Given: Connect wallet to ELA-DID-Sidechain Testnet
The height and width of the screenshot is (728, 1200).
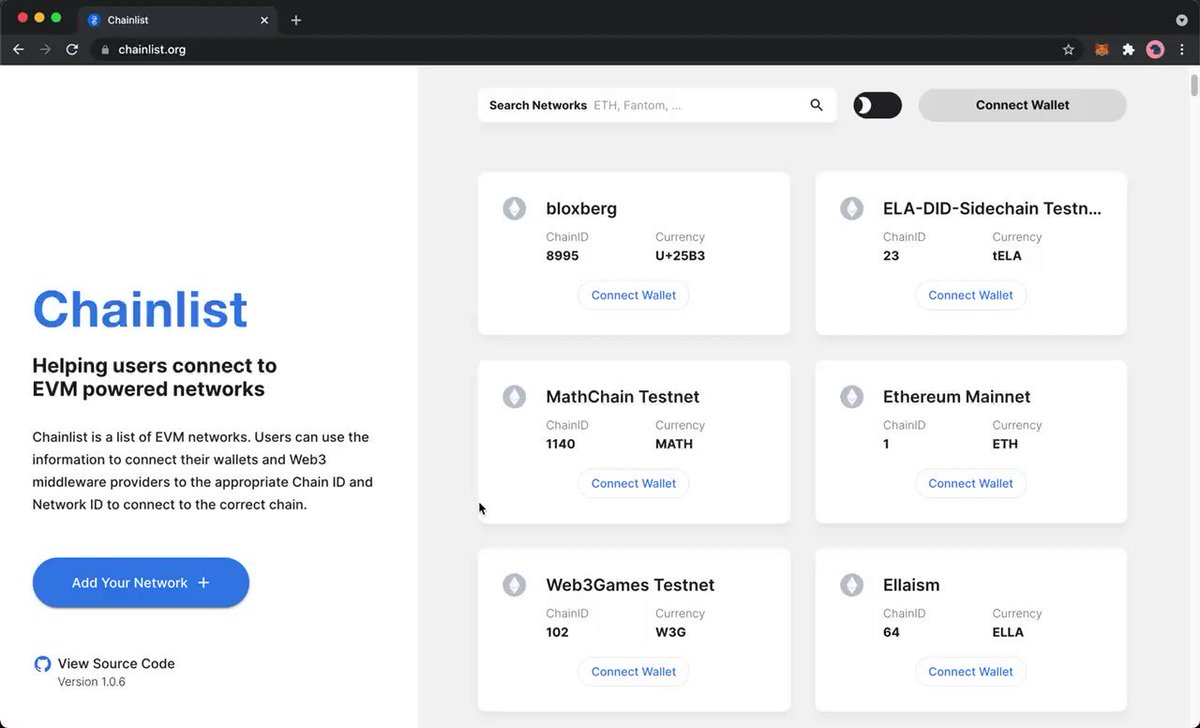Looking at the screenshot, I should (971, 295).
